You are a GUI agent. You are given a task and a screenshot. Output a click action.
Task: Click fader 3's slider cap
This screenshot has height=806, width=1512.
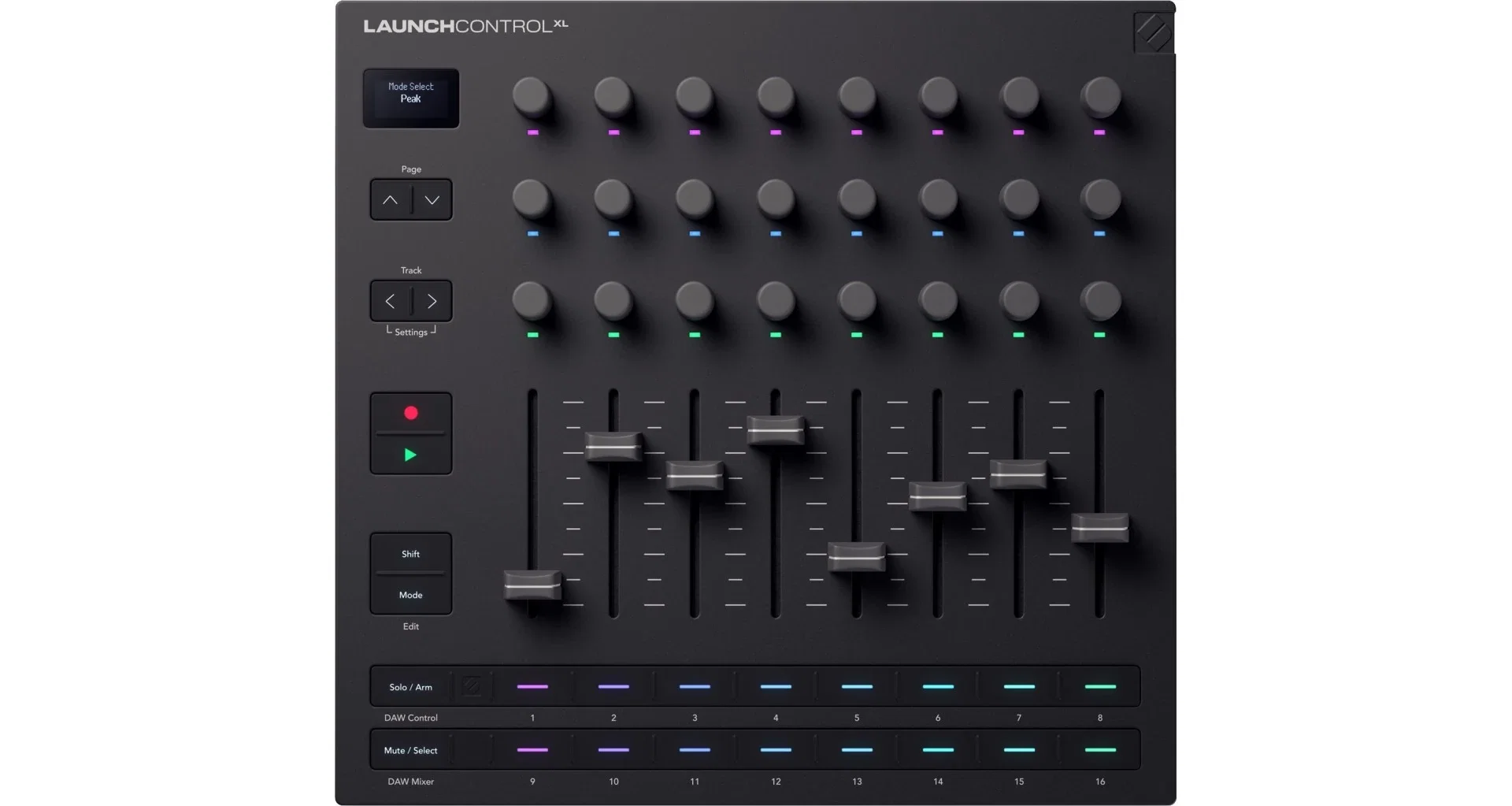tap(695, 476)
